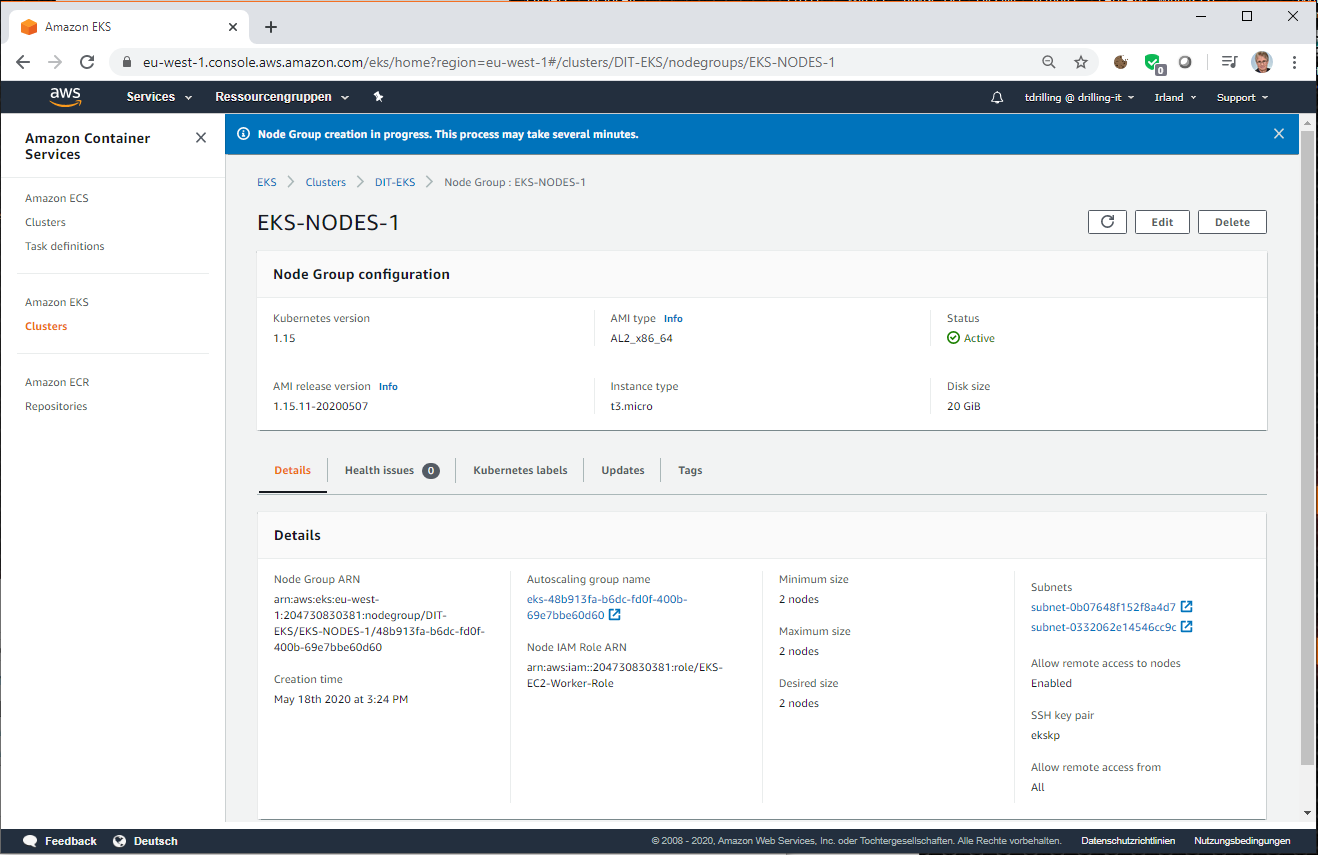Image resolution: width=1318 pixels, height=855 pixels.
Task: Click the Edit button
Action: [x=1162, y=222]
